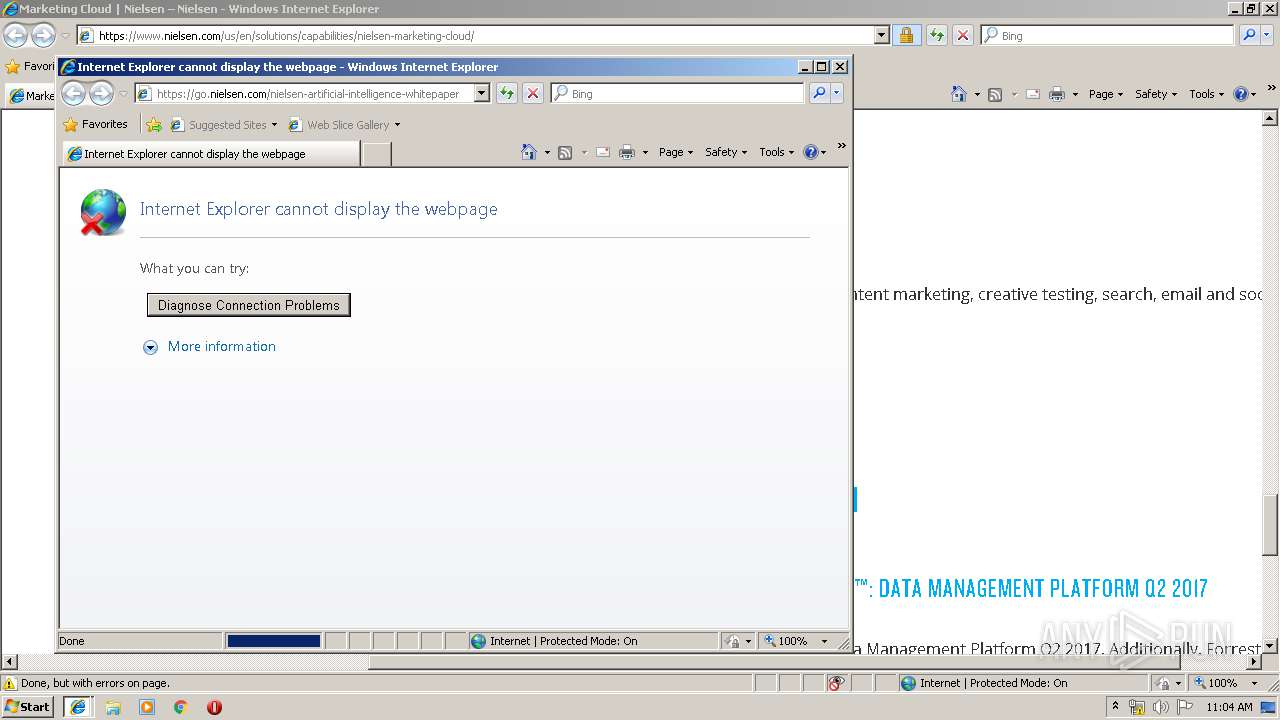The image size is (1280, 720).
Task: Open zoom level dropdown in front window status bar
Action: [x=825, y=641]
